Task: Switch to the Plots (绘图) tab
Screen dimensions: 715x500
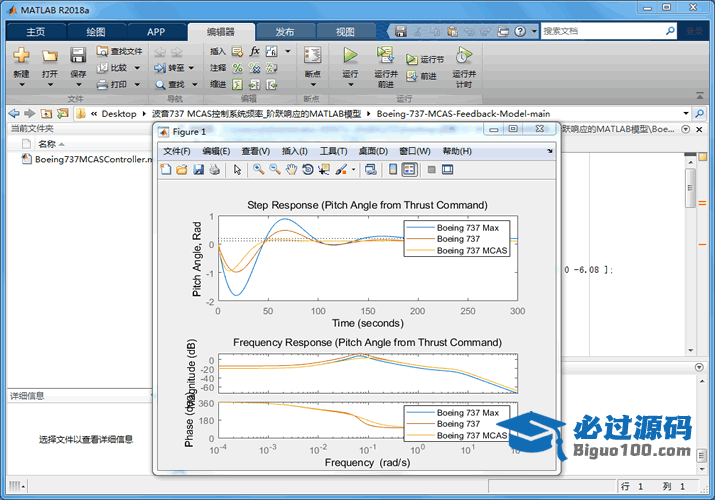Action: [x=96, y=32]
